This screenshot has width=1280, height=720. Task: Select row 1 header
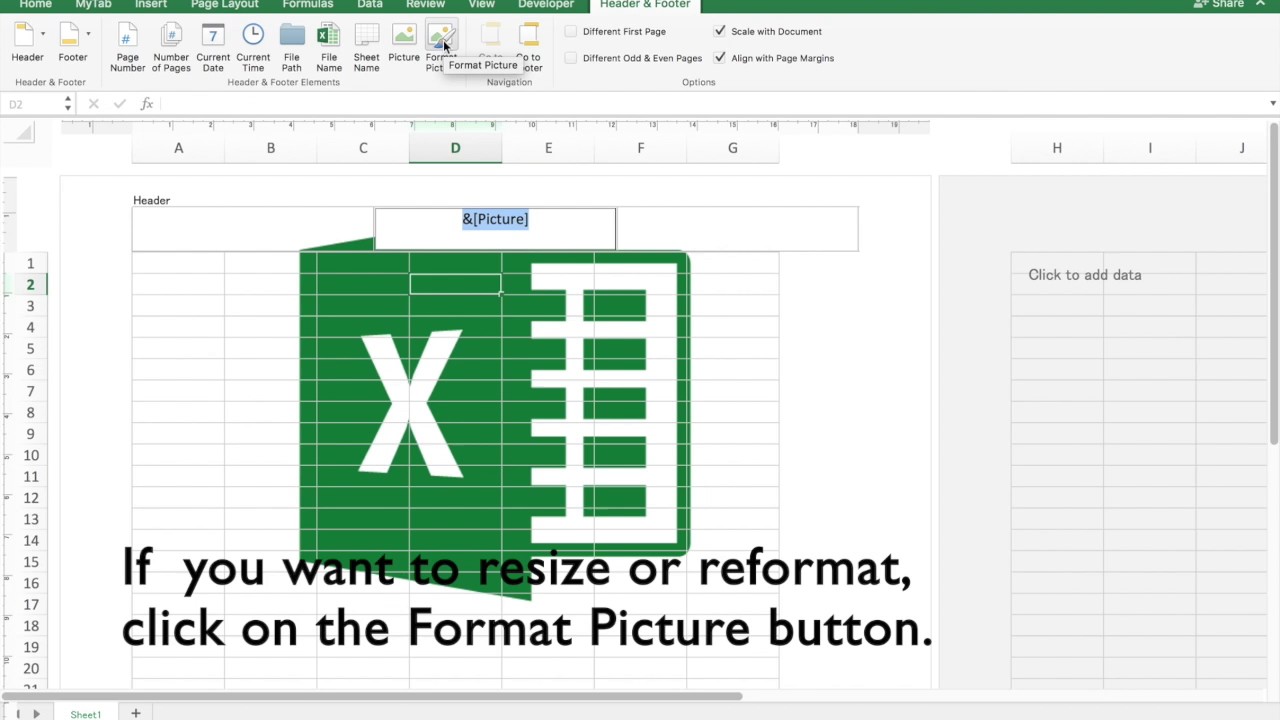pyautogui.click(x=30, y=263)
